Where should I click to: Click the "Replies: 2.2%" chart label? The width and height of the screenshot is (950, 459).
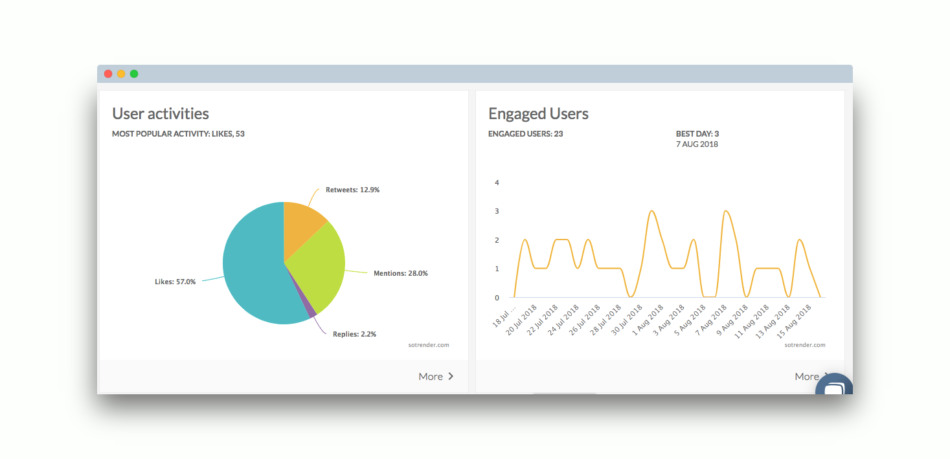coord(355,333)
